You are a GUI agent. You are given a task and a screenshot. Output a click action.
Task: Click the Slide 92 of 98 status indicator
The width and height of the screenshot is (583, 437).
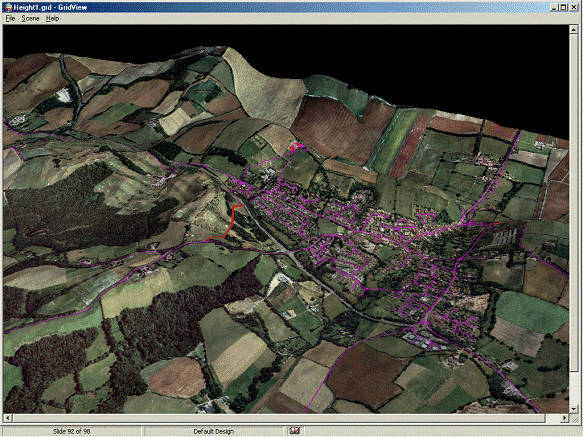71,431
